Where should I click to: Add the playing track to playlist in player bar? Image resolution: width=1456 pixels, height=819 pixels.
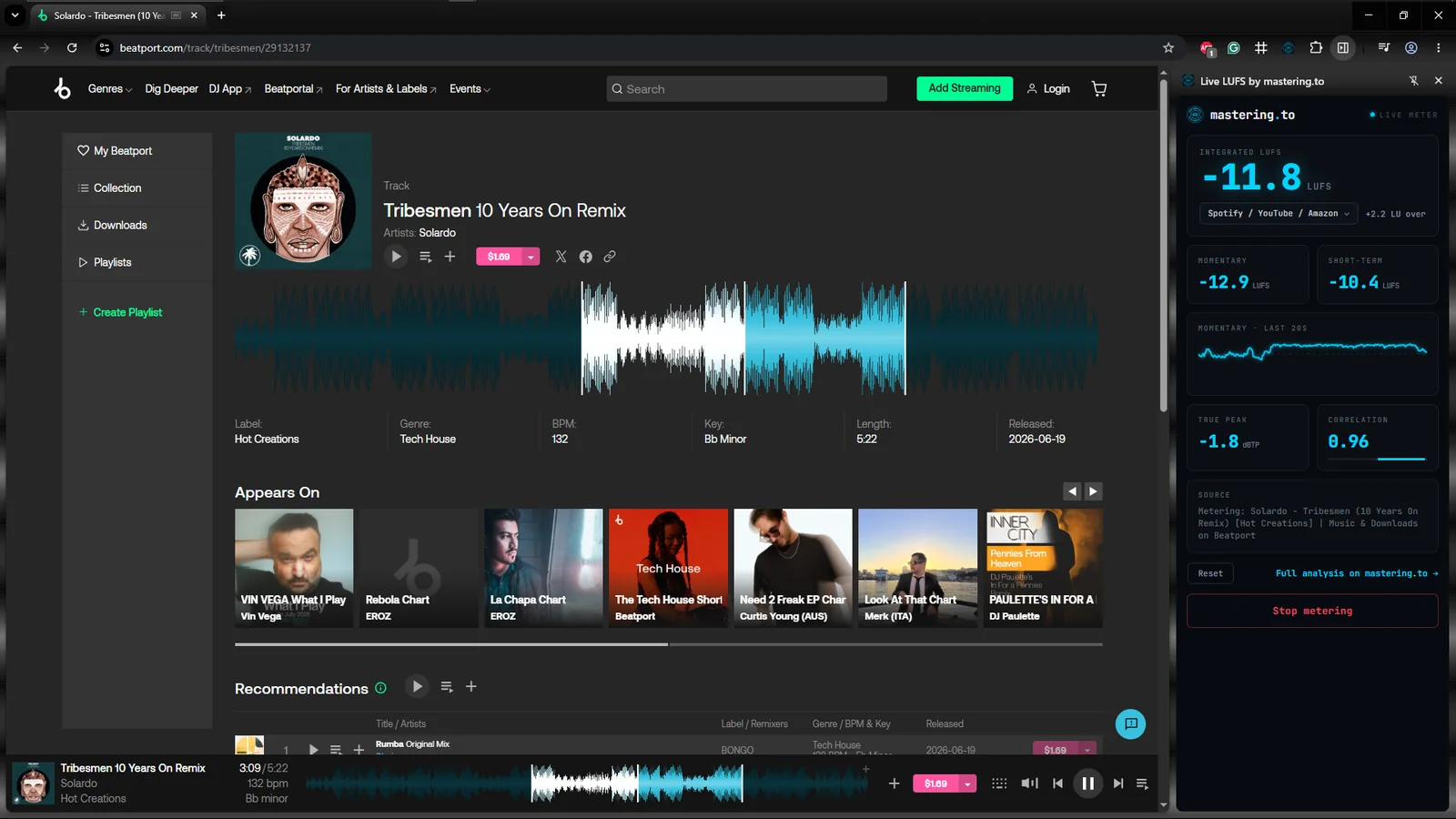[894, 784]
